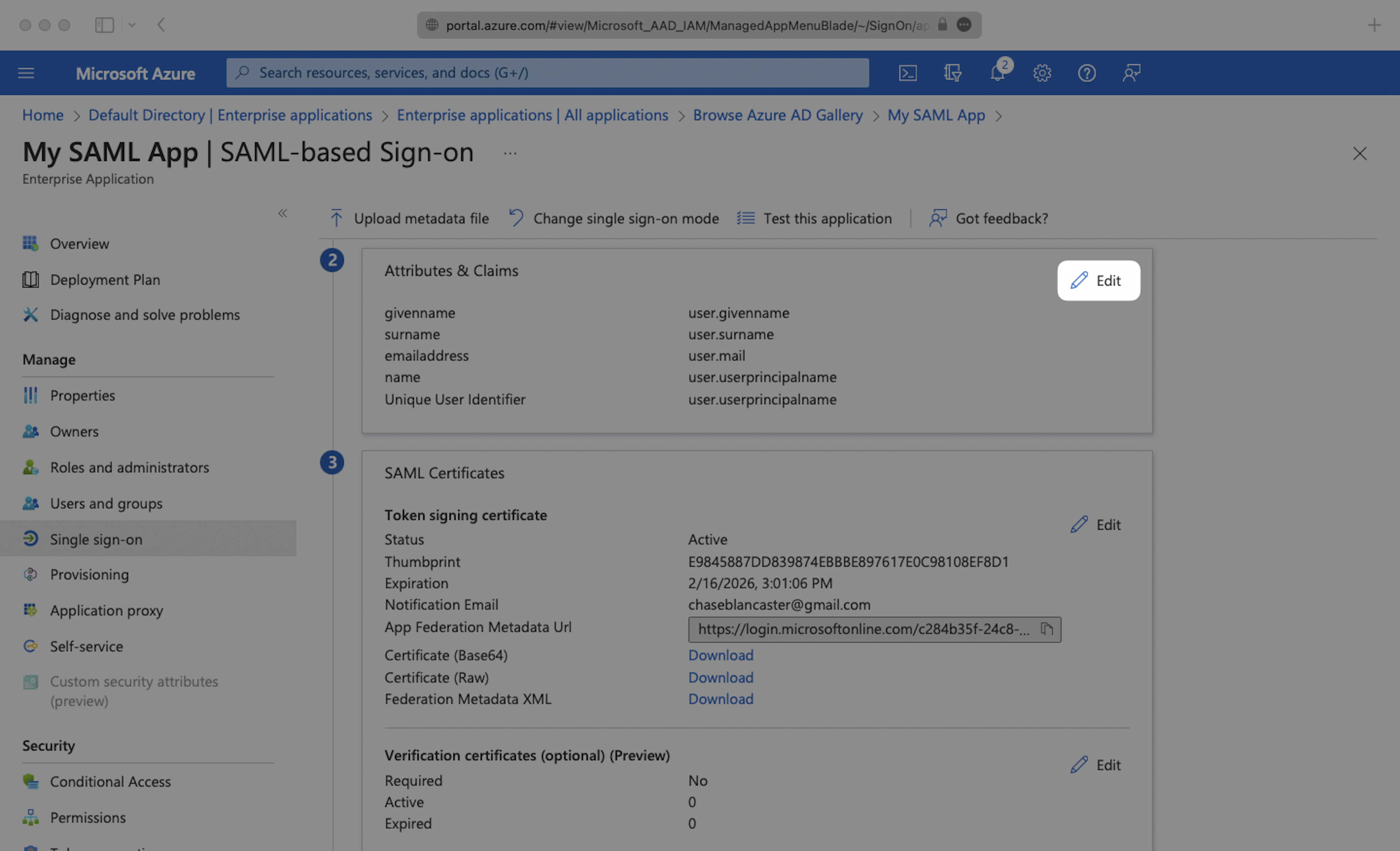
Task: Open Azure Cloud Shell icon
Action: 907,73
